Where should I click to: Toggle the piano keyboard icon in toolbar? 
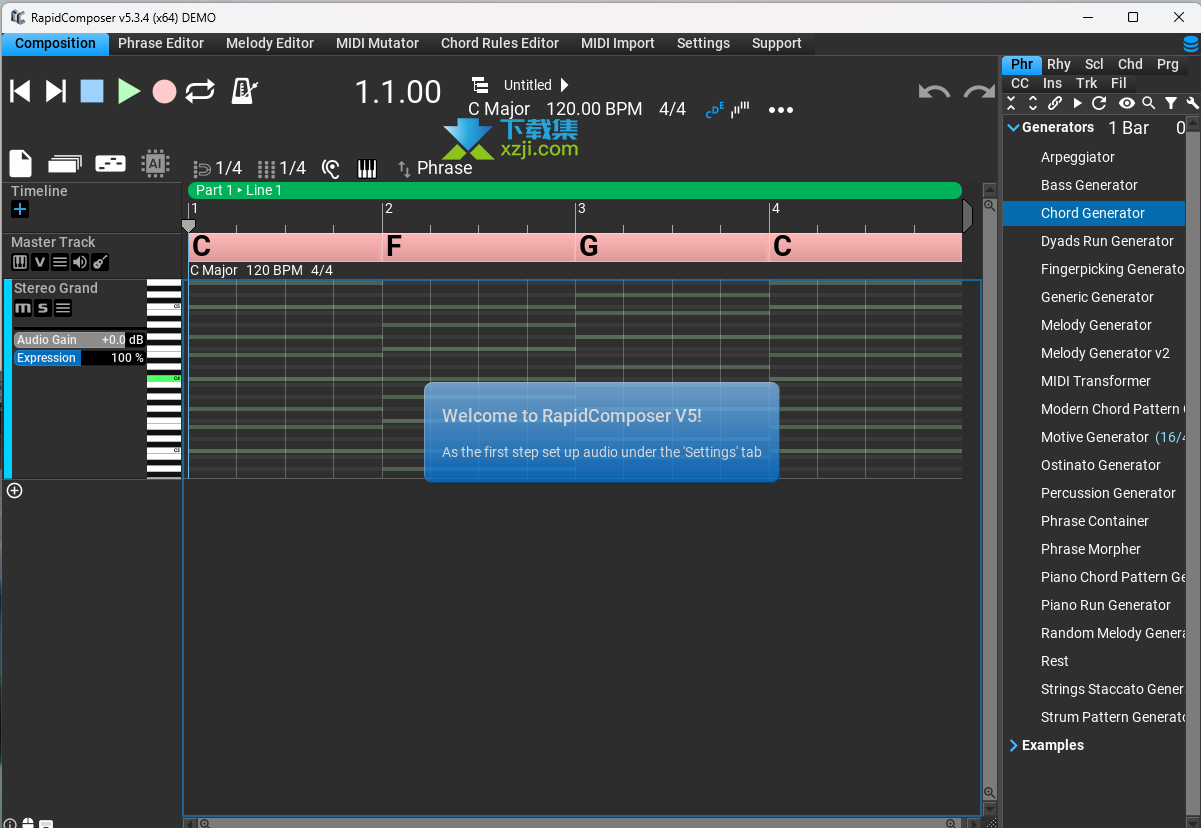[367, 168]
